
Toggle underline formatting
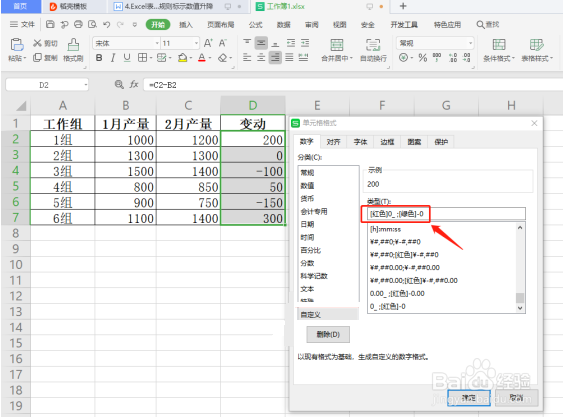[127, 57]
